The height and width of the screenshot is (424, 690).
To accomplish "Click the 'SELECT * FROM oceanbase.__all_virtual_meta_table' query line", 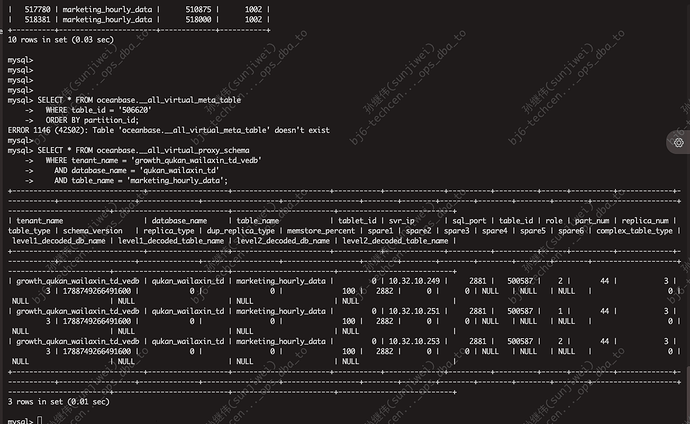I will [139, 100].
